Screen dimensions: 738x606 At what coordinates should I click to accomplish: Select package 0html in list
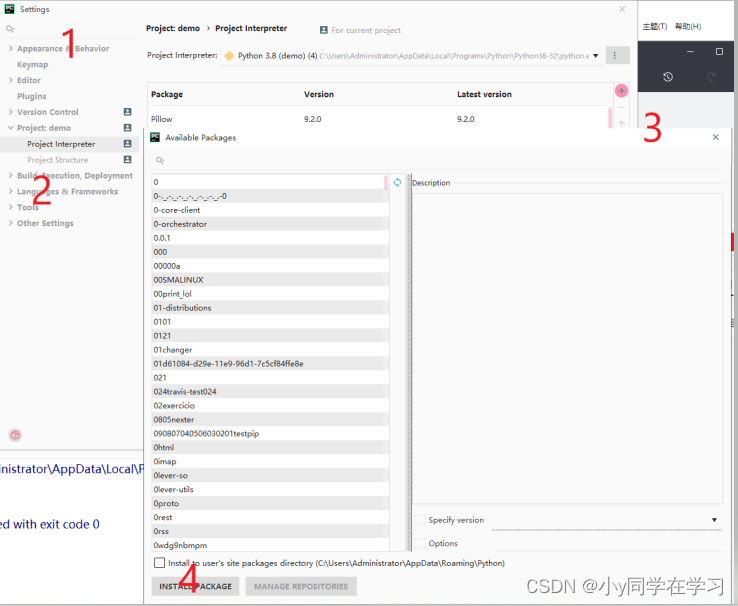point(270,447)
